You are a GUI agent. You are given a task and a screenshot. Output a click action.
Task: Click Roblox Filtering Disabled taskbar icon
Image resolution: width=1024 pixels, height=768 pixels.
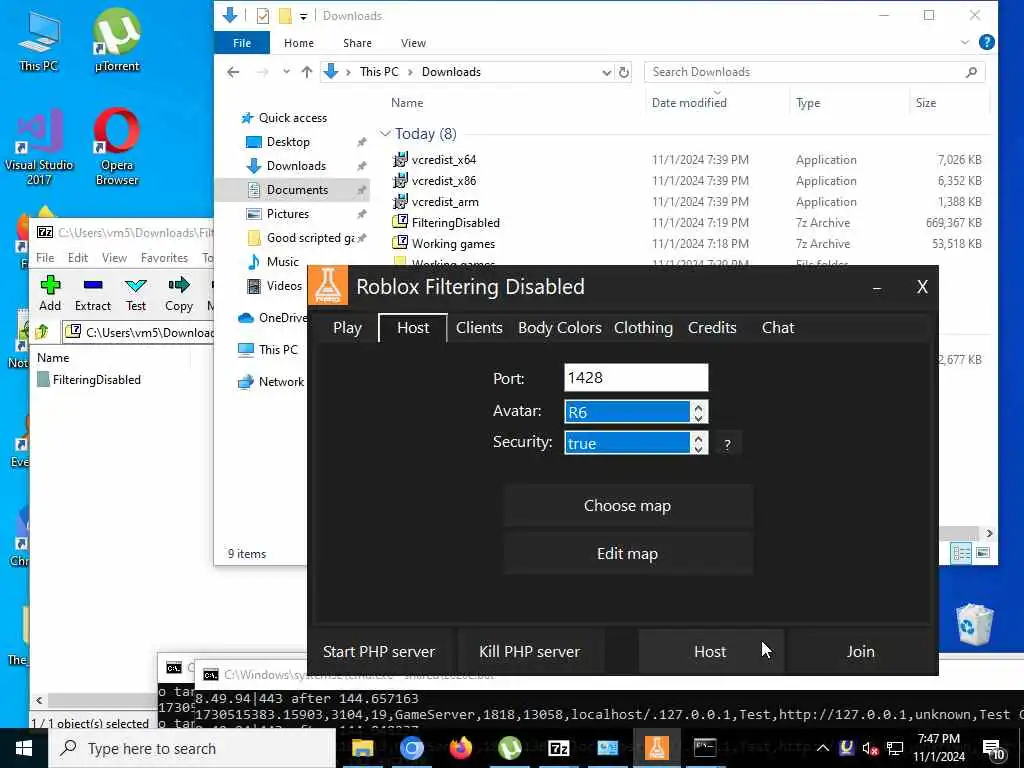tap(656, 748)
